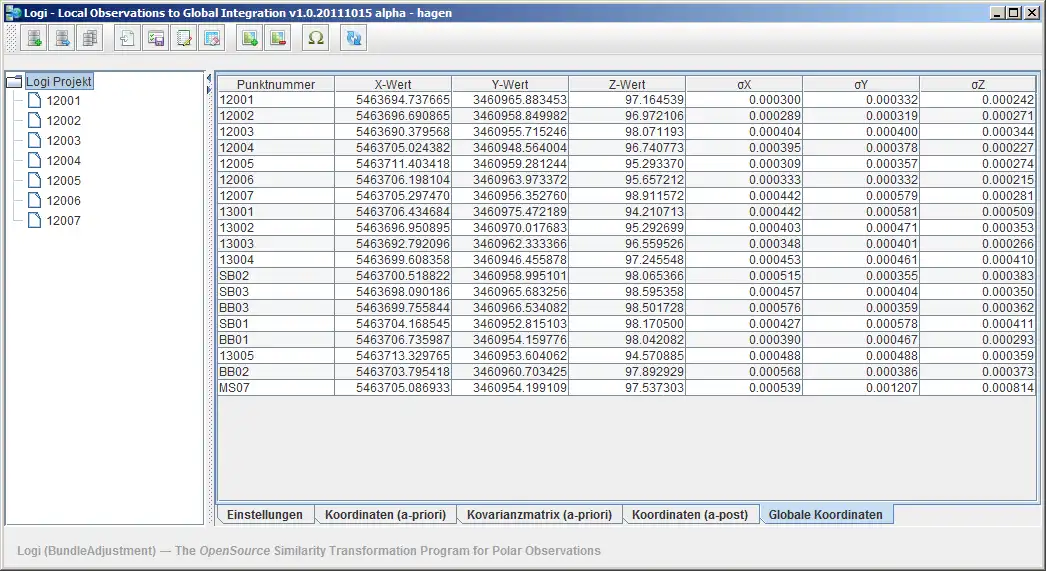Select tree node 12006

63,201
